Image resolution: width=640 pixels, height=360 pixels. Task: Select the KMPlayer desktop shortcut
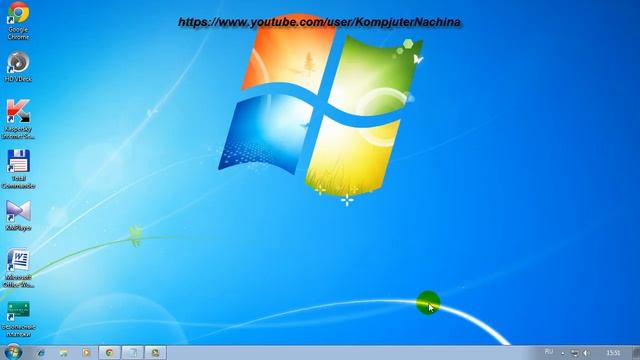tap(18, 216)
